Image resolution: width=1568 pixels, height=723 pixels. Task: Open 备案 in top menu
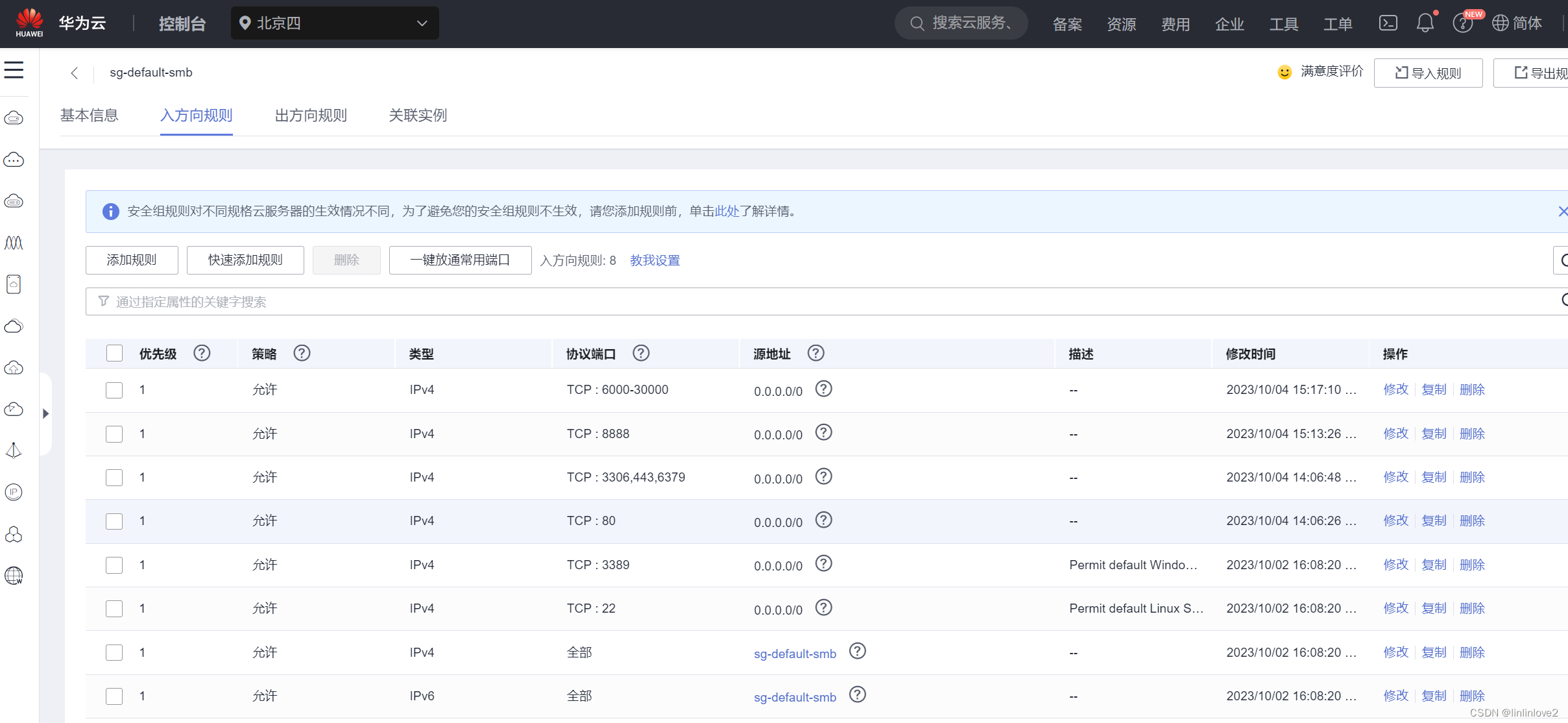pos(1067,24)
